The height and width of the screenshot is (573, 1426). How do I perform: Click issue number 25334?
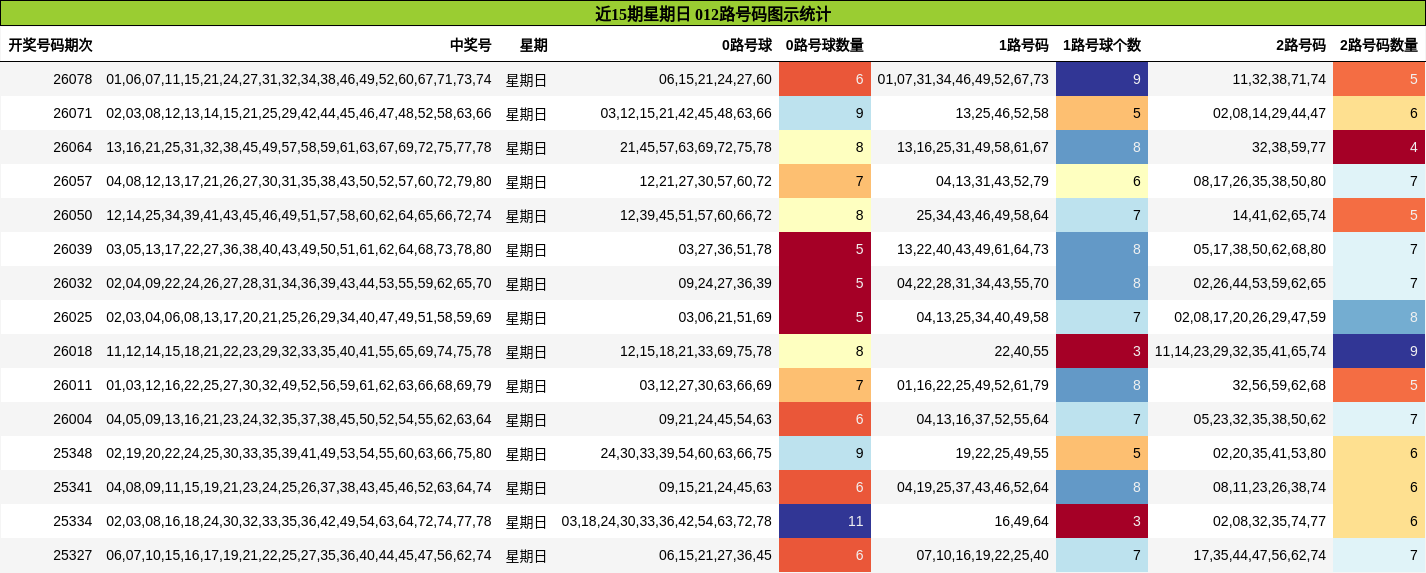(x=72, y=521)
